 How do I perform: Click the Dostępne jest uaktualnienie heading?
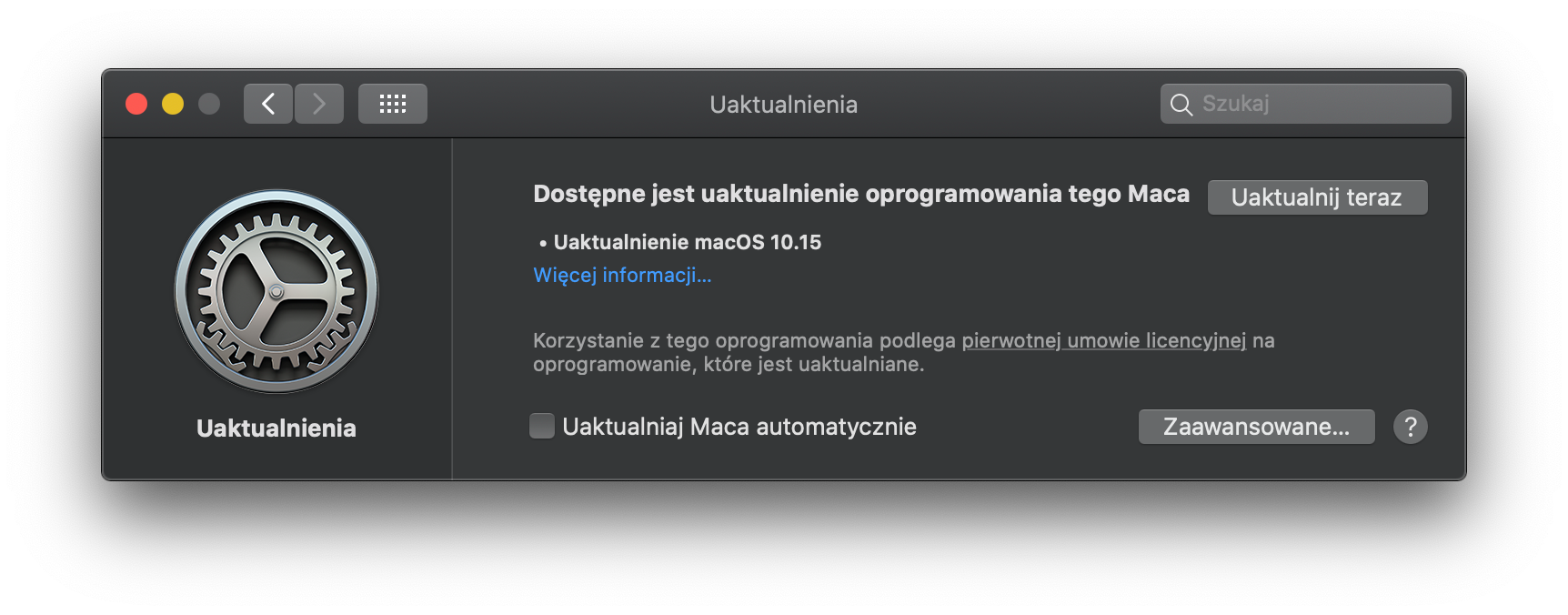coord(860,194)
